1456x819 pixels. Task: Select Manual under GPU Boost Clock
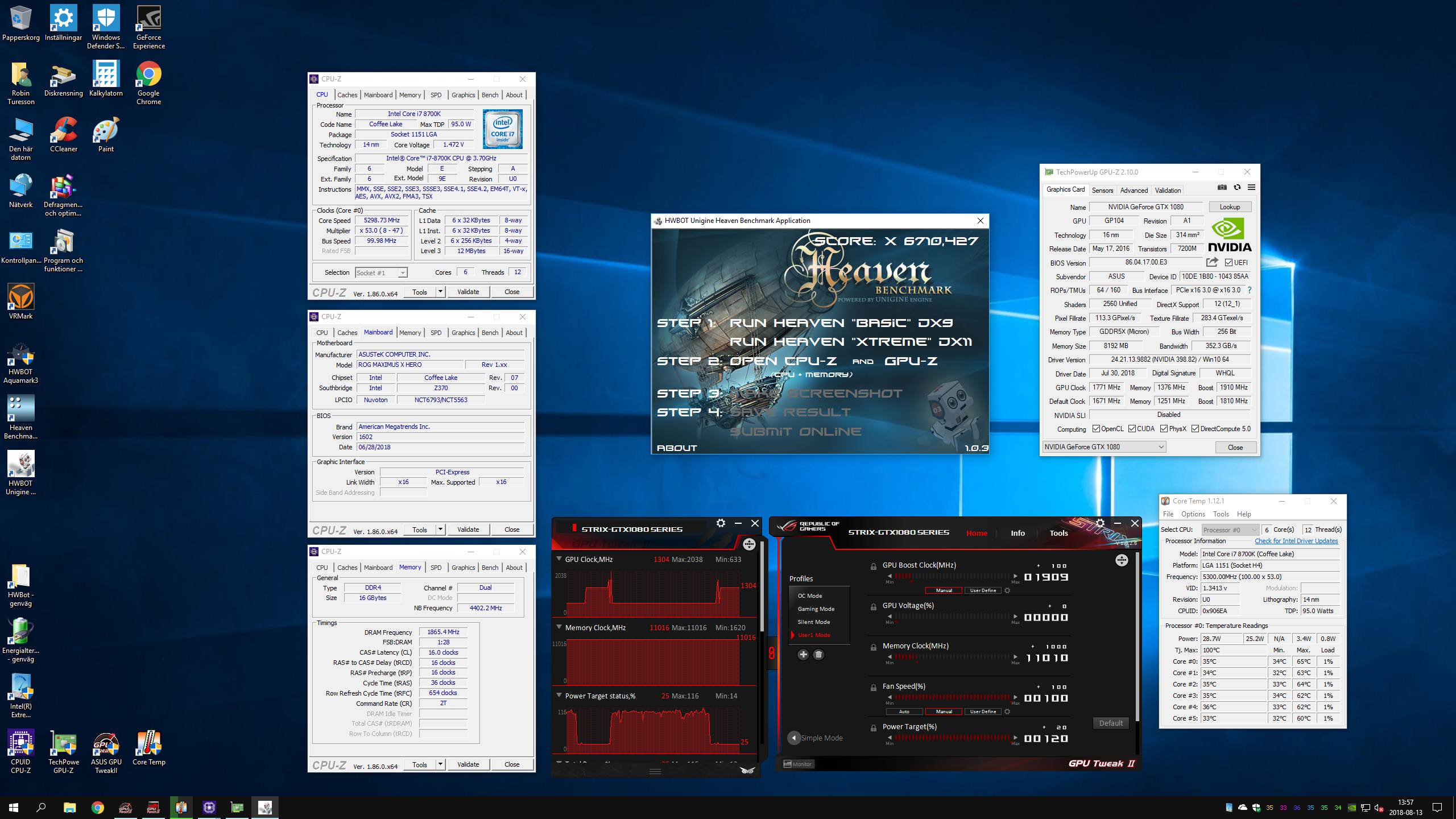pos(944,590)
